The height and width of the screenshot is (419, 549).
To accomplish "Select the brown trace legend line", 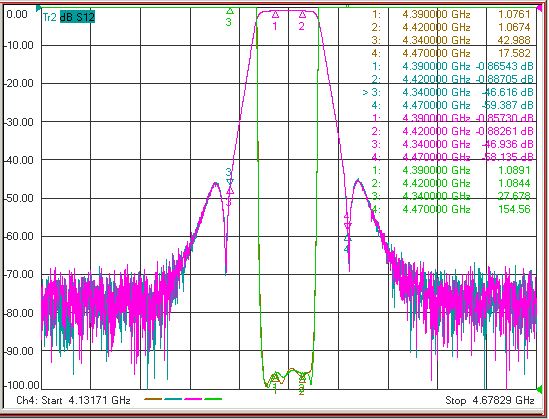I will coord(153,399).
